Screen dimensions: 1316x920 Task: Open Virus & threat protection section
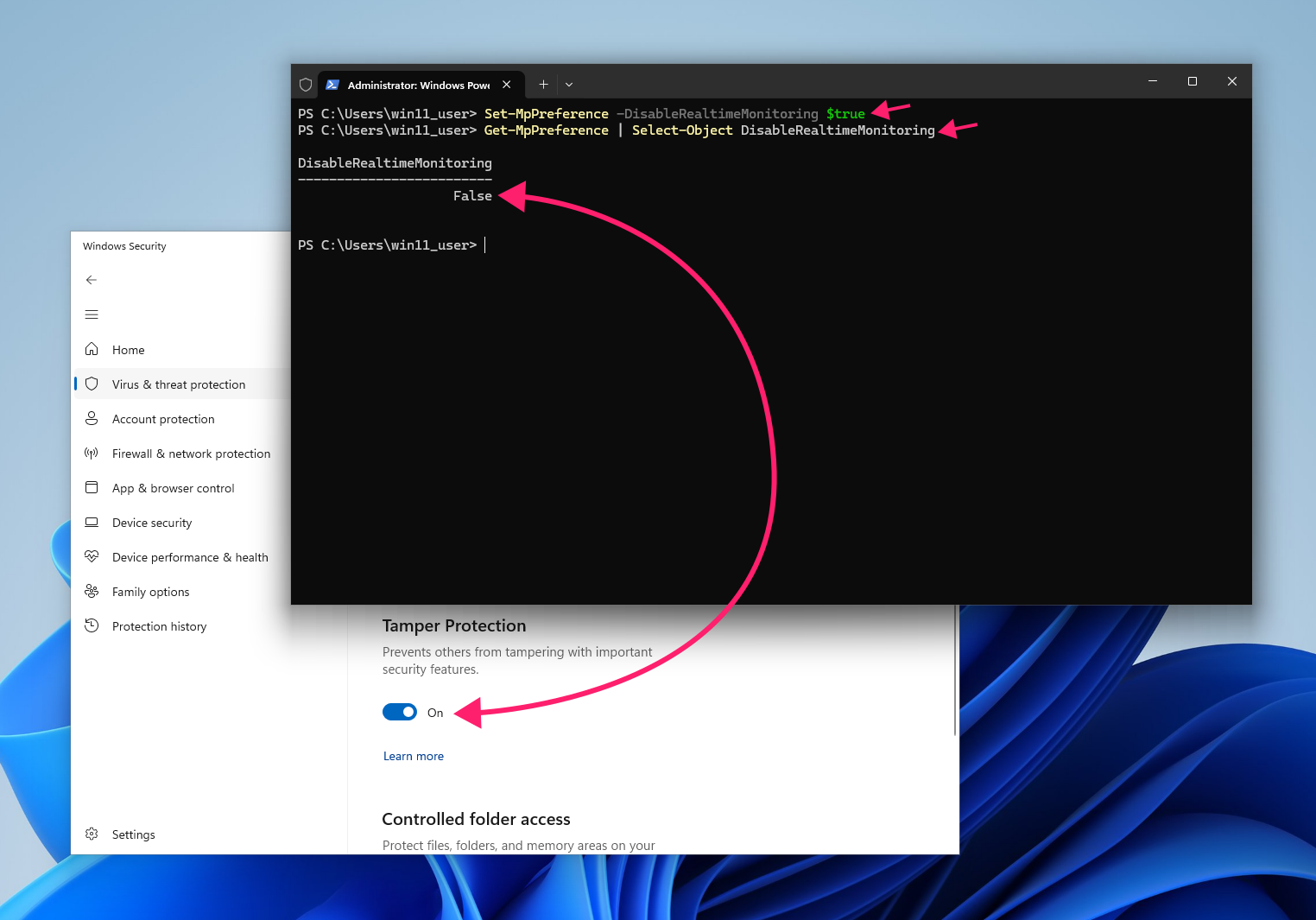181,384
